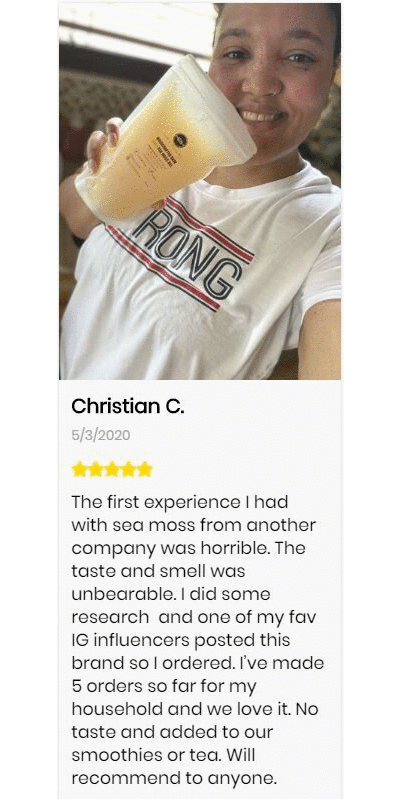This screenshot has width=400, height=799.
Task: Click the "household and we love it" line
Action: coord(195,709)
